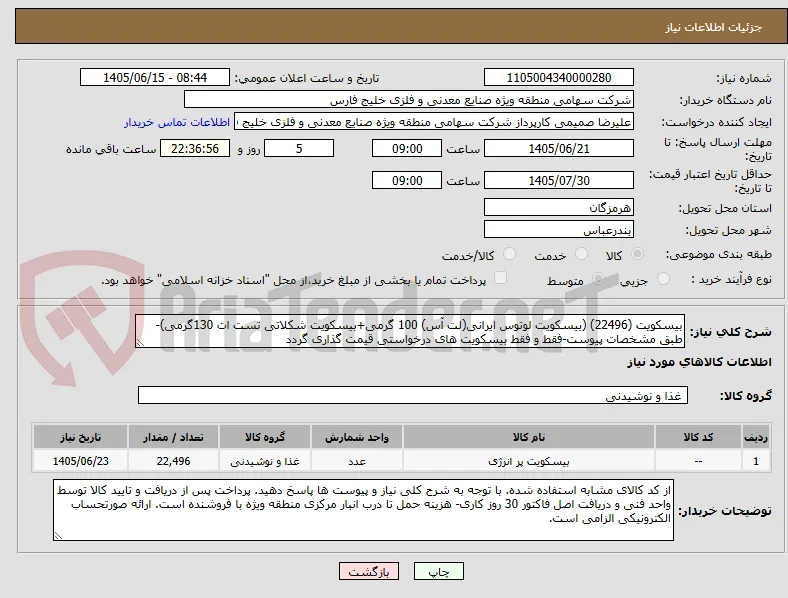Click row number 1 cell
Image resolution: width=788 pixels, height=598 pixels.
756,461
